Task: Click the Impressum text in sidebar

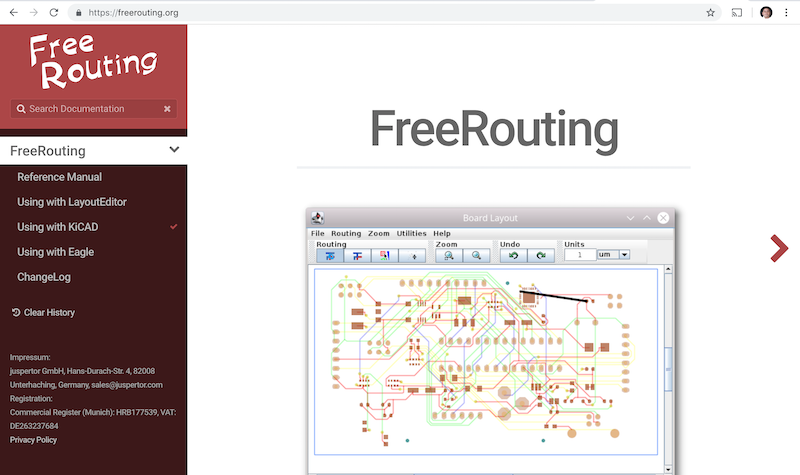Action: point(30,357)
